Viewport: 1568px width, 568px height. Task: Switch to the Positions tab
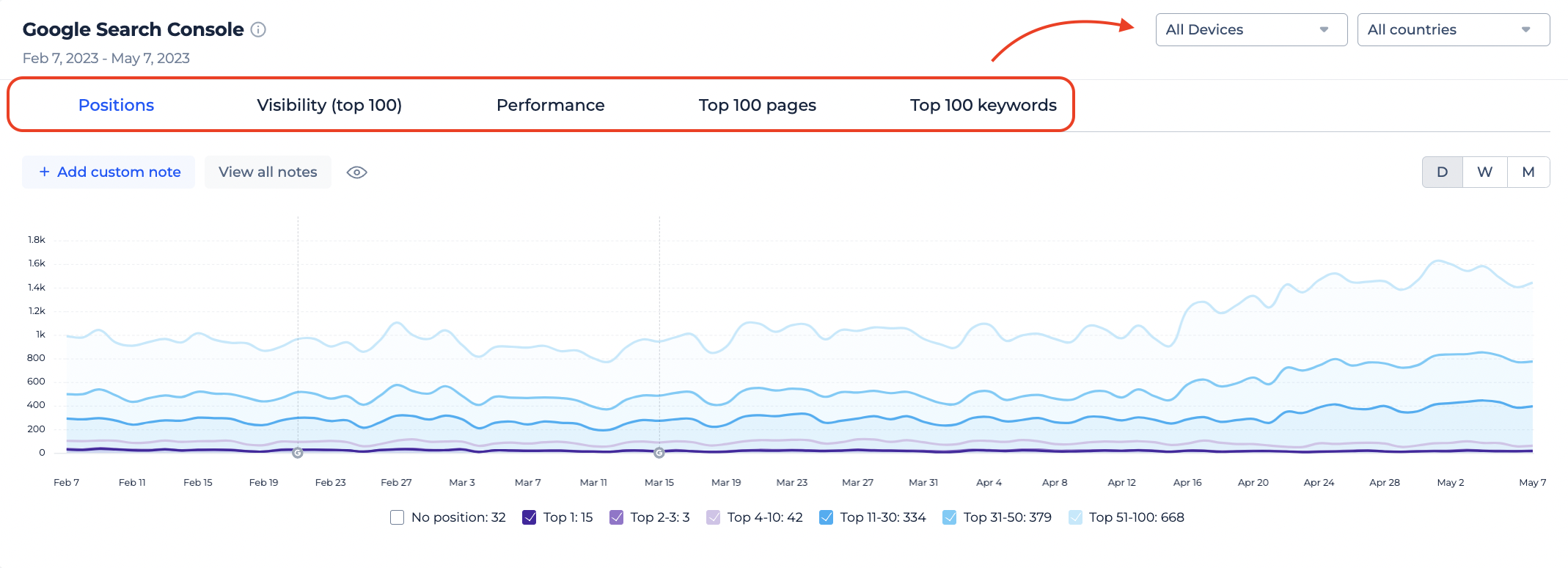pyautogui.click(x=116, y=105)
